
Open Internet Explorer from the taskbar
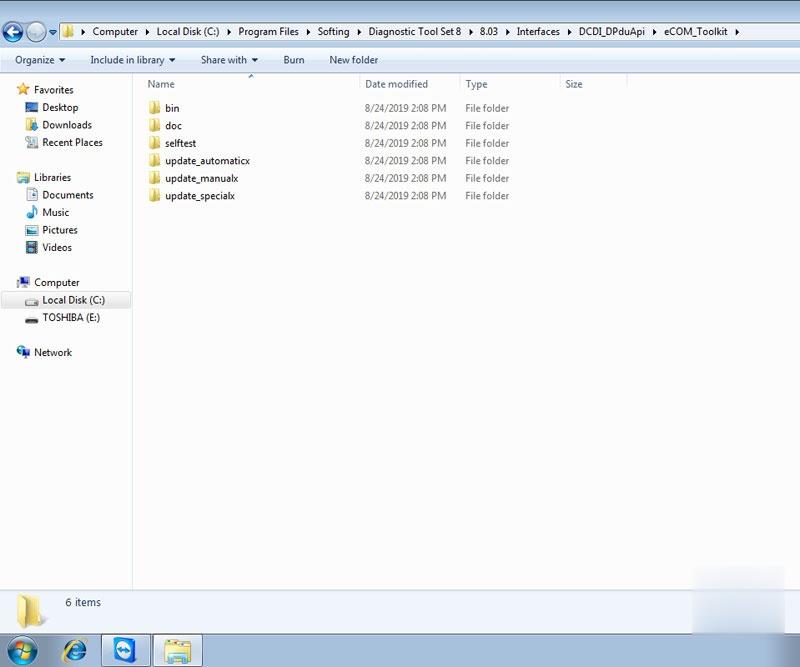(x=75, y=650)
